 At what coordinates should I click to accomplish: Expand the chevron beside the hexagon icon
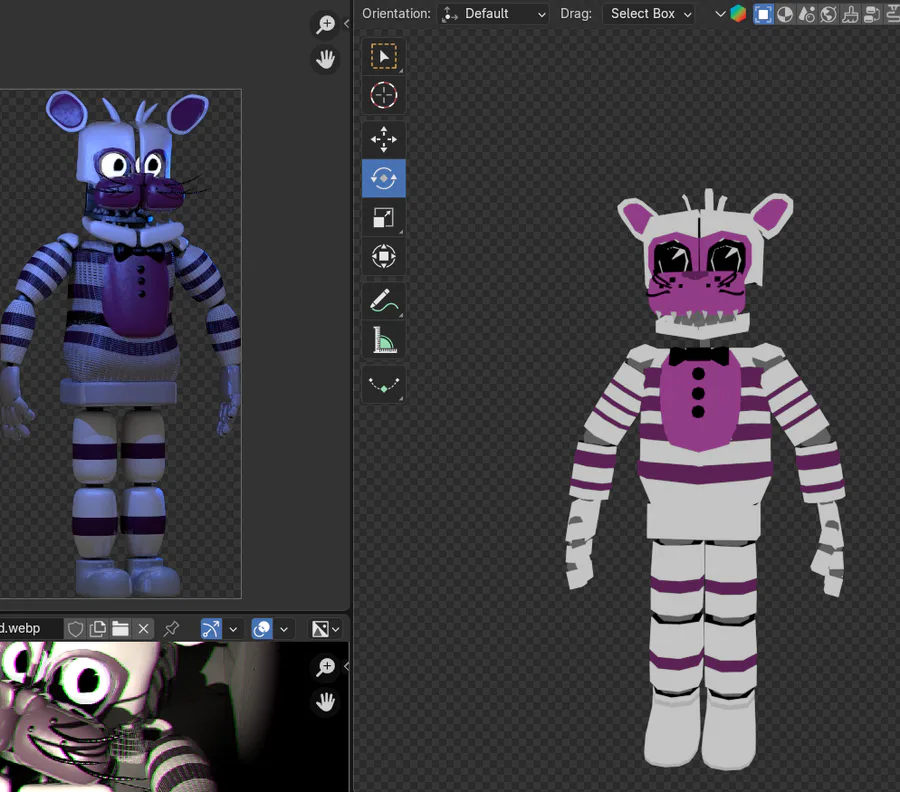click(x=720, y=14)
